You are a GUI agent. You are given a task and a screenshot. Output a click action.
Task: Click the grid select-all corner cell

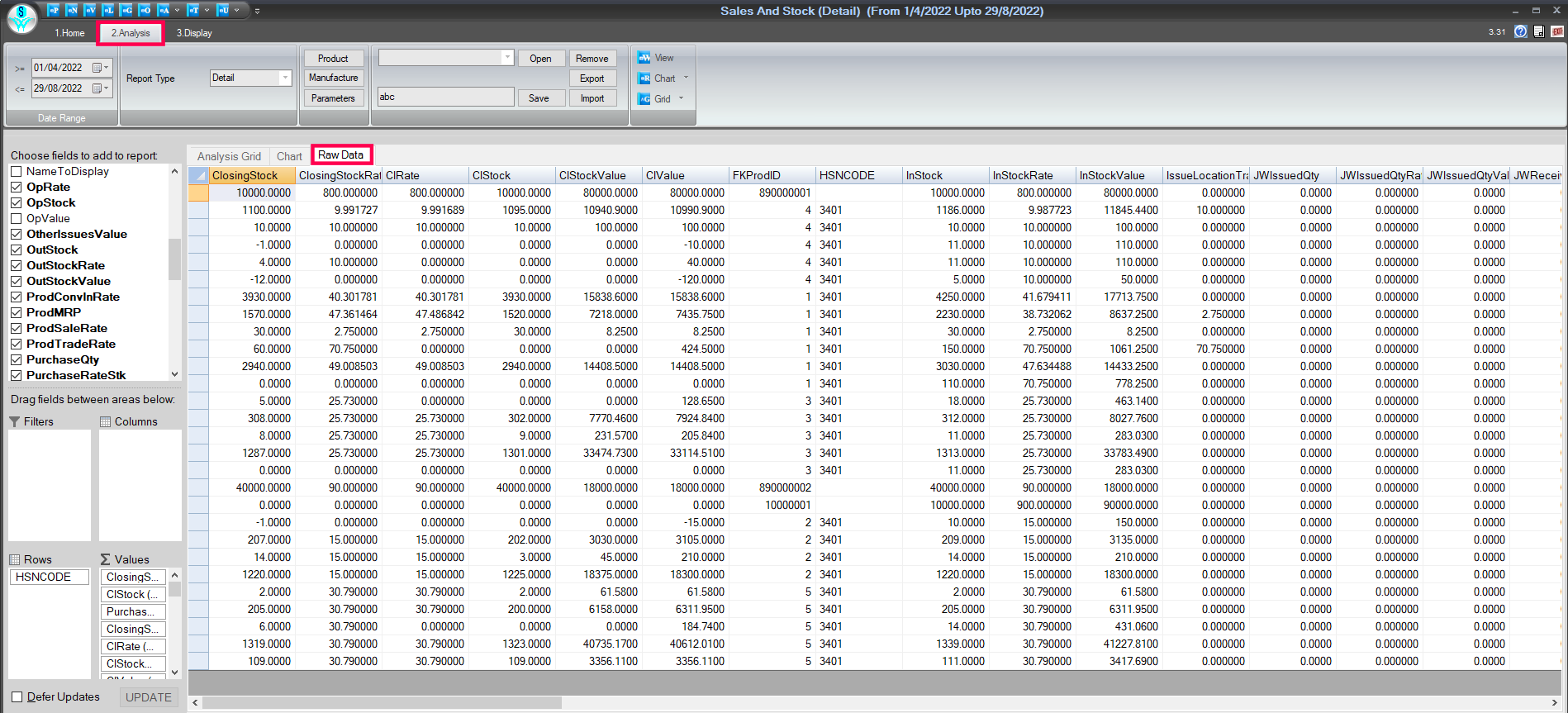[x=198, y=175]
